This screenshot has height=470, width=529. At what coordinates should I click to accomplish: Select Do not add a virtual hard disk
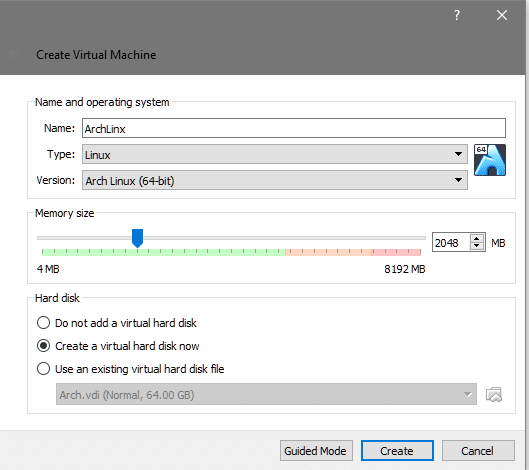(x=43, y=323)
